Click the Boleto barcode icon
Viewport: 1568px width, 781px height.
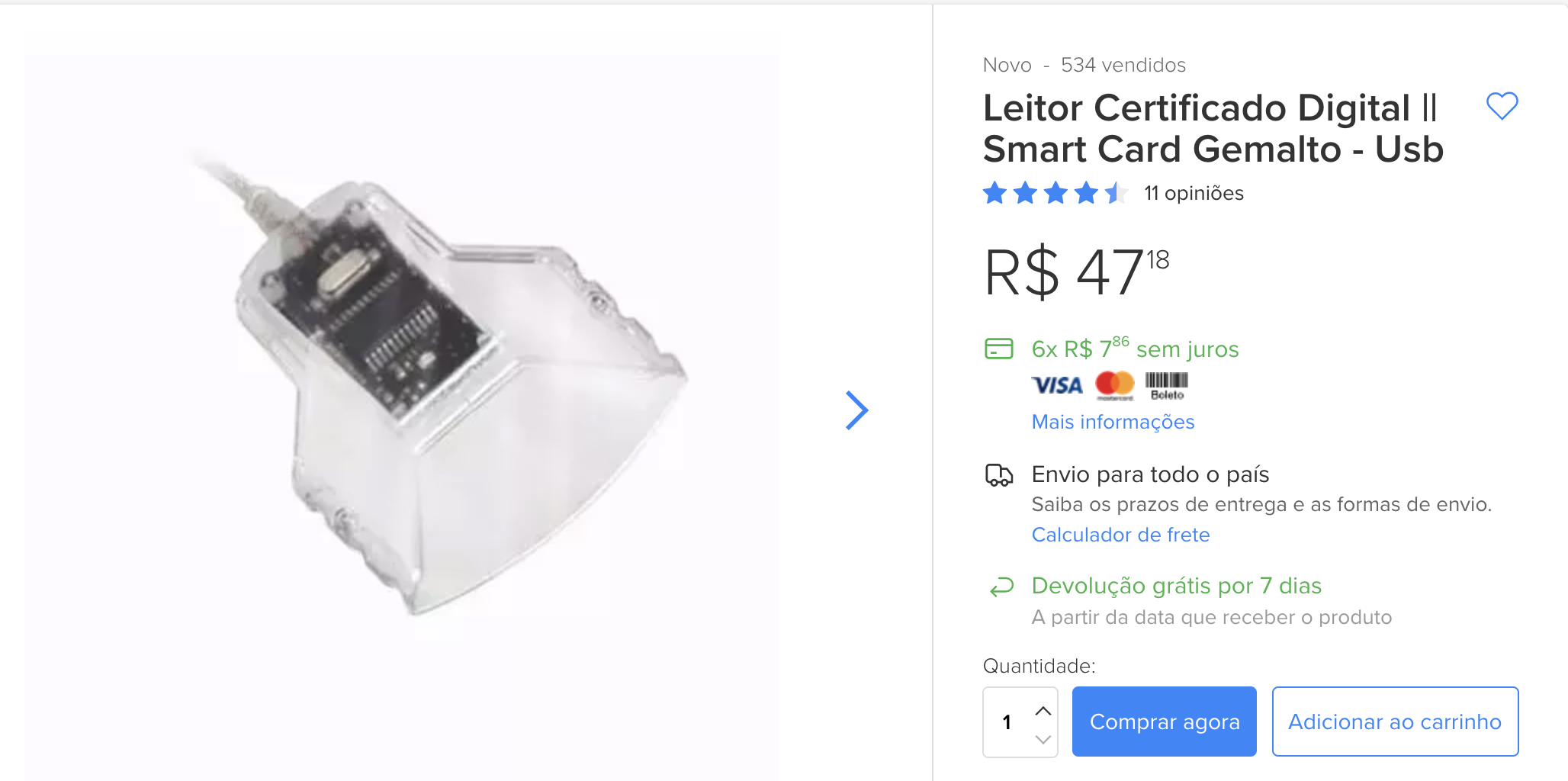[x=1167, y=385]
